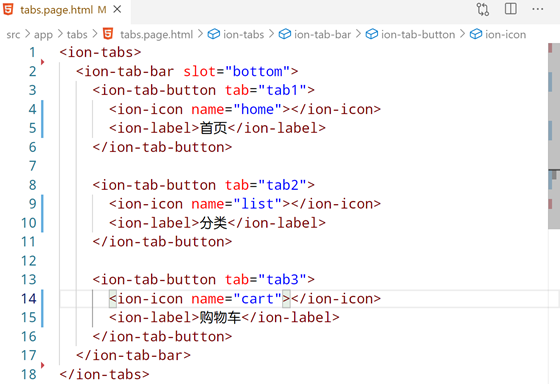Click line number 14 in the gutter
The height and width of the screenshot is (384, 560).
pyautogui.click(x=29, y=299)
